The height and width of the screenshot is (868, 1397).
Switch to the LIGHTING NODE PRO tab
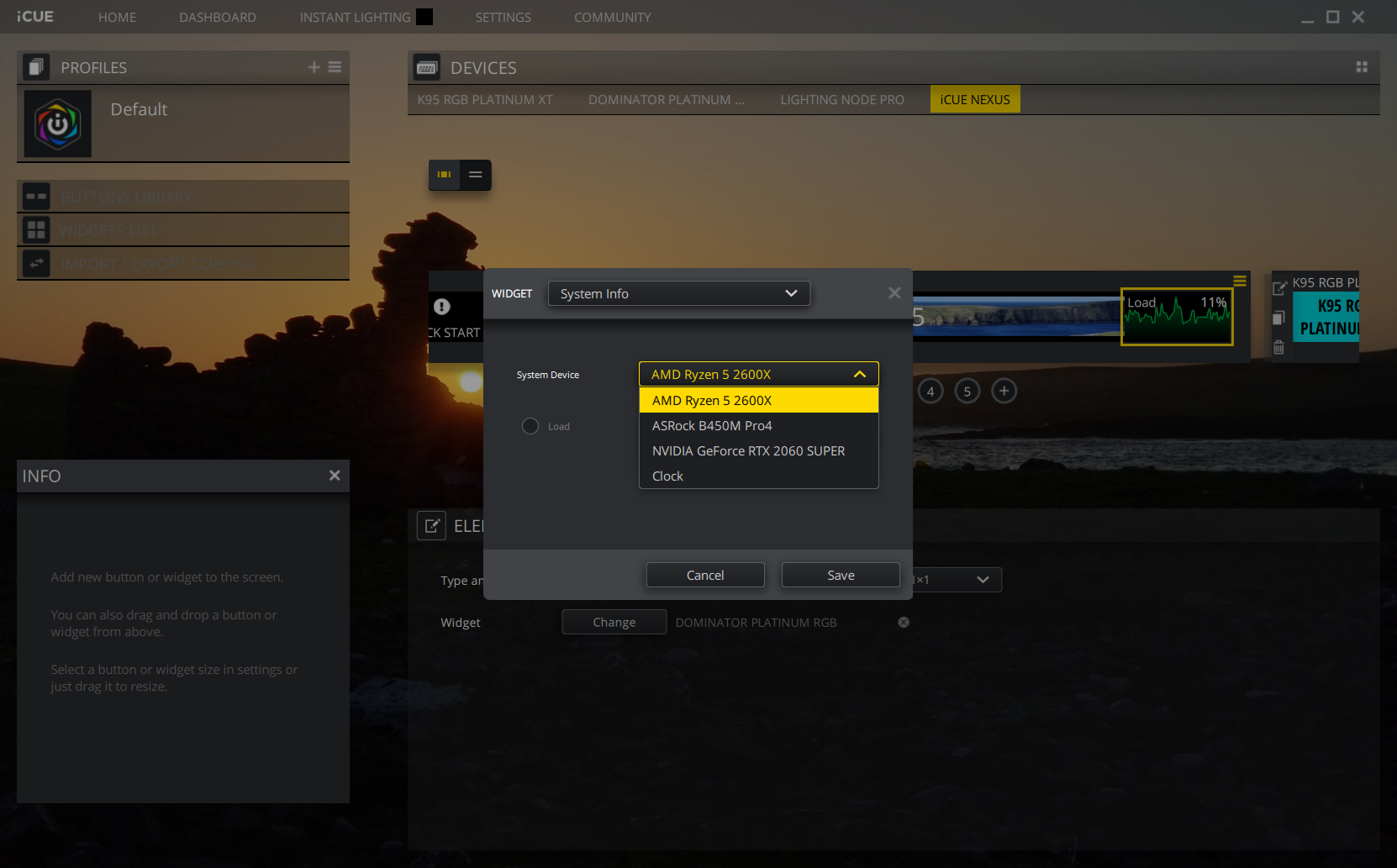(x=842, y=100)
